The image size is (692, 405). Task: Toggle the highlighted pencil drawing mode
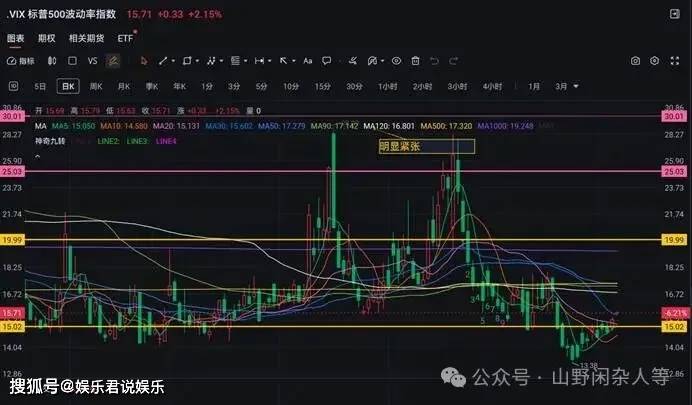[x=114, y=61]
